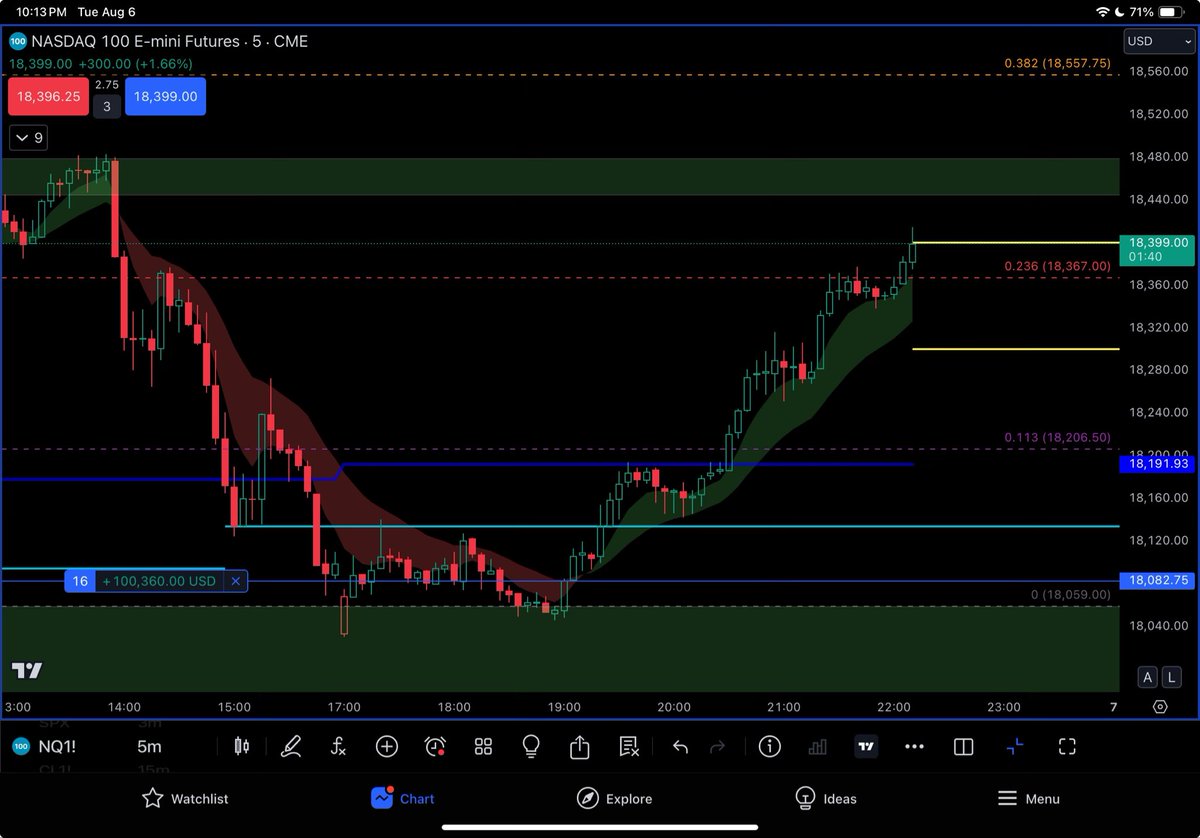Open chart settings gear icon on axis
Image resolution: width=1200 pixels, height=838 pixels.
[1160, 707]
